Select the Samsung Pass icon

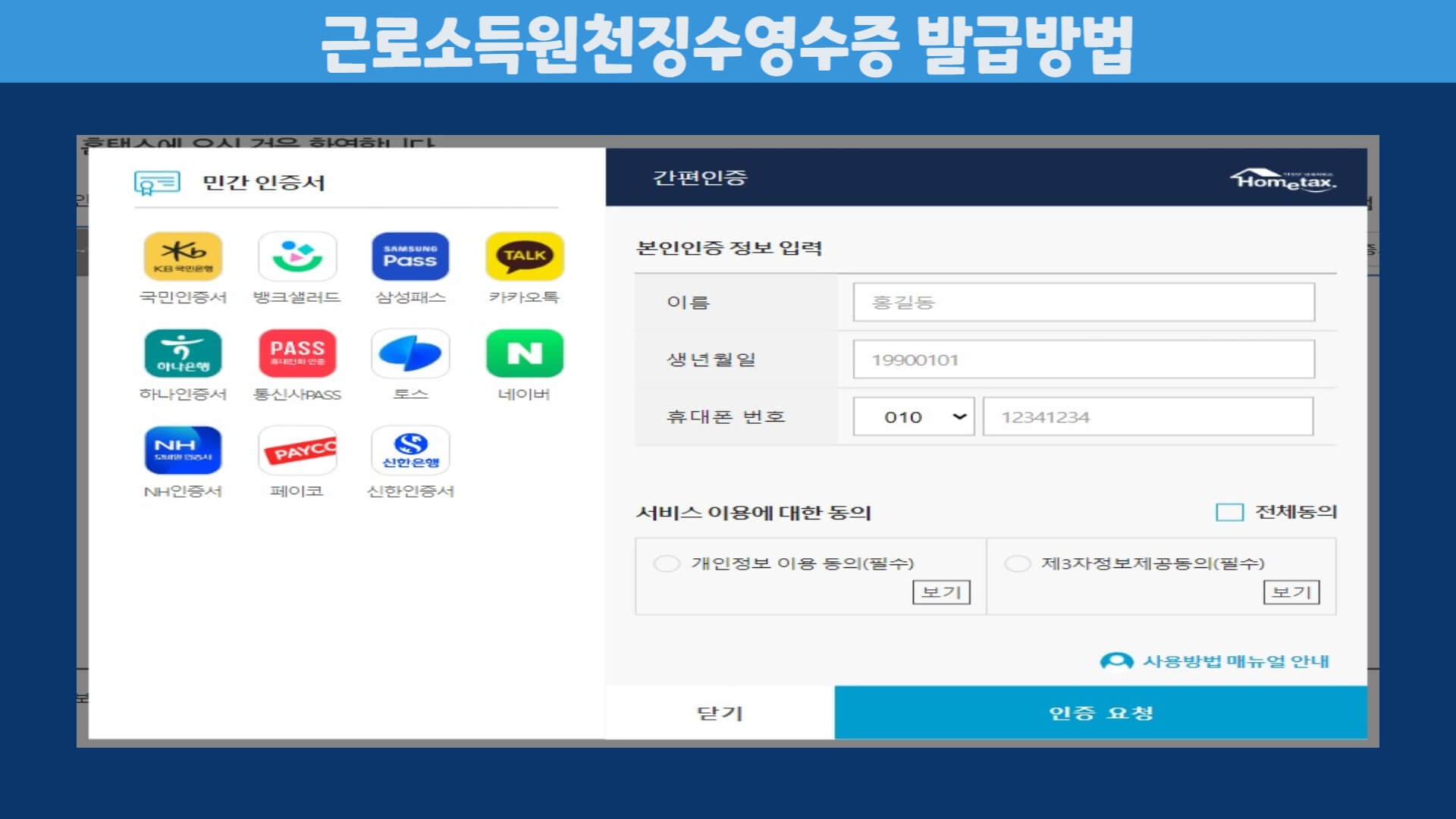[410, 256]
